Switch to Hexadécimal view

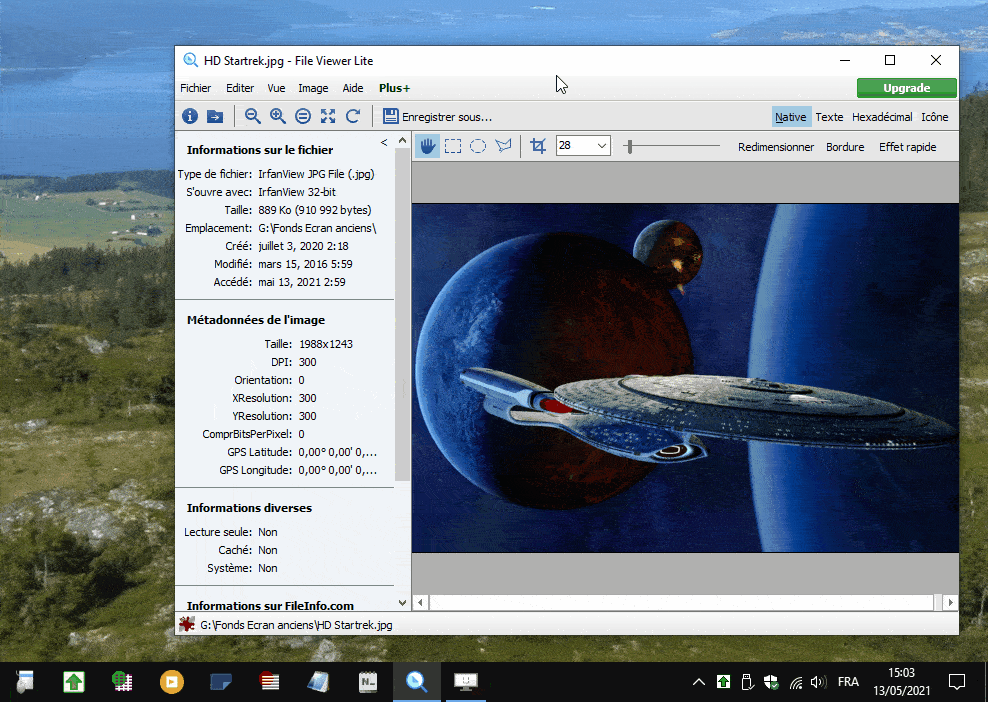pyautogui.click(x=882, y=117)
